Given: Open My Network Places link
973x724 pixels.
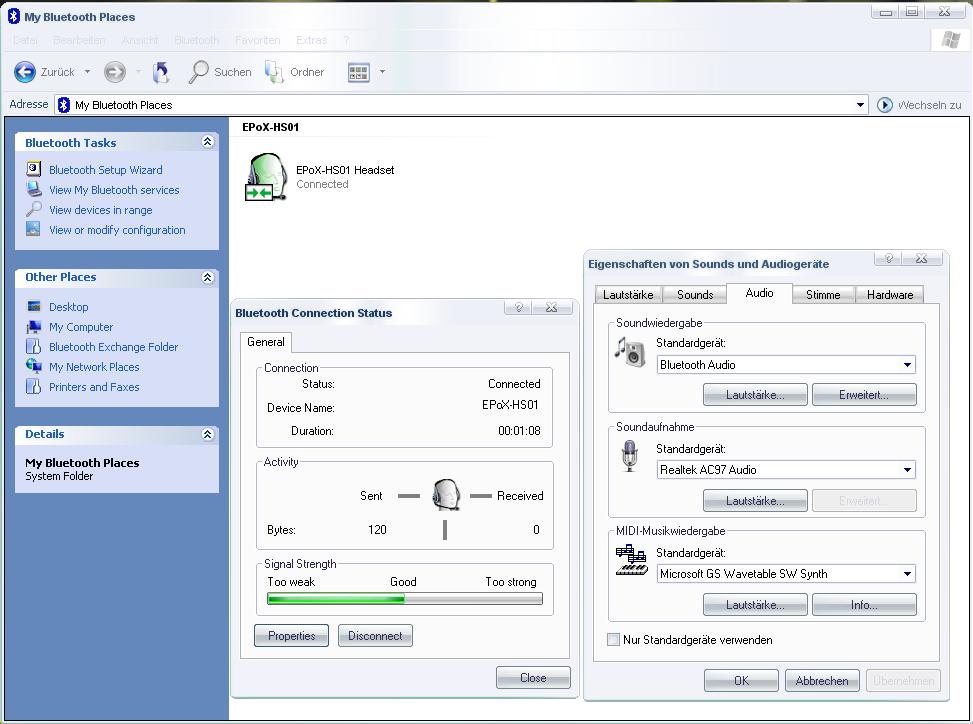Looking at the screenshot, I should click(x=94, y=367).
